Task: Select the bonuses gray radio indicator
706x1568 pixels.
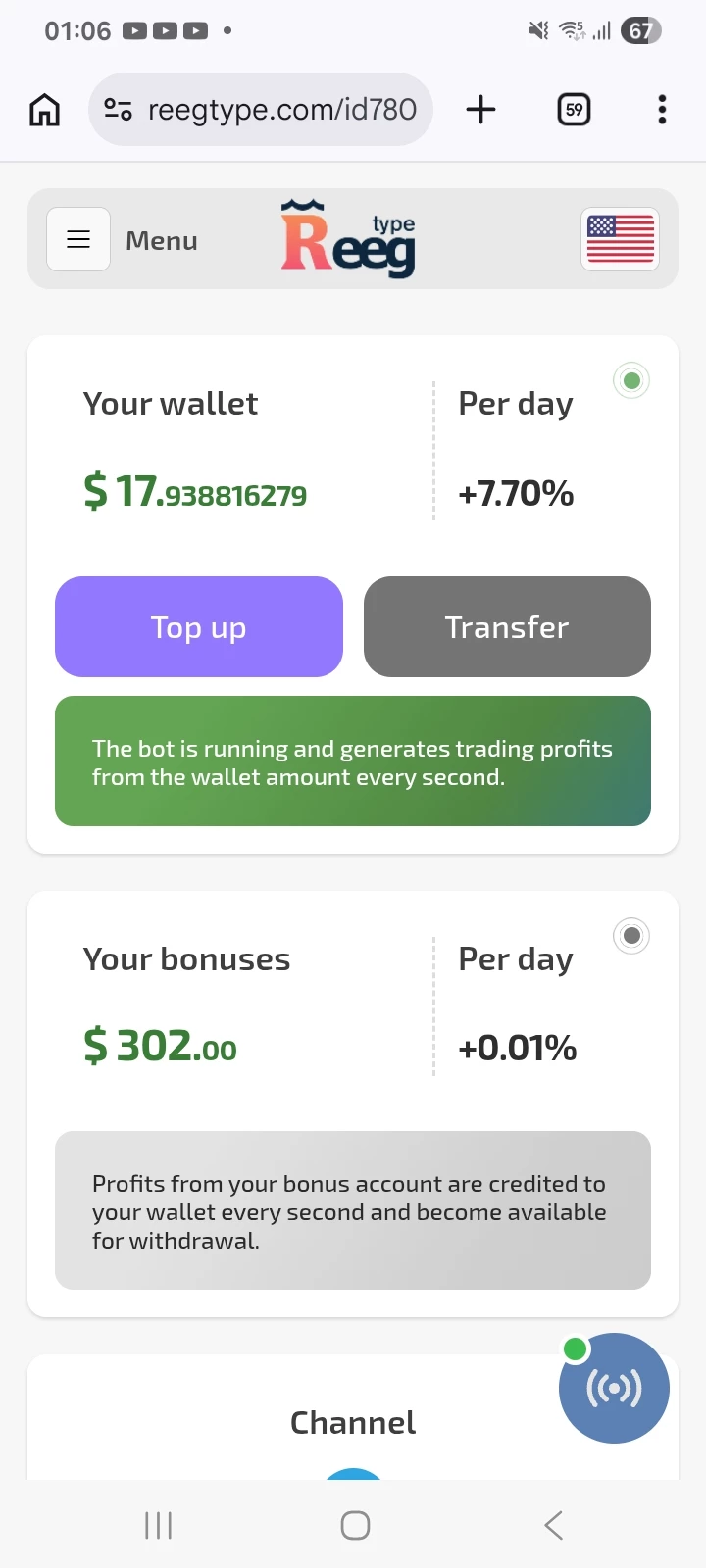Action: pyautogui.click(x=631, y=936)
